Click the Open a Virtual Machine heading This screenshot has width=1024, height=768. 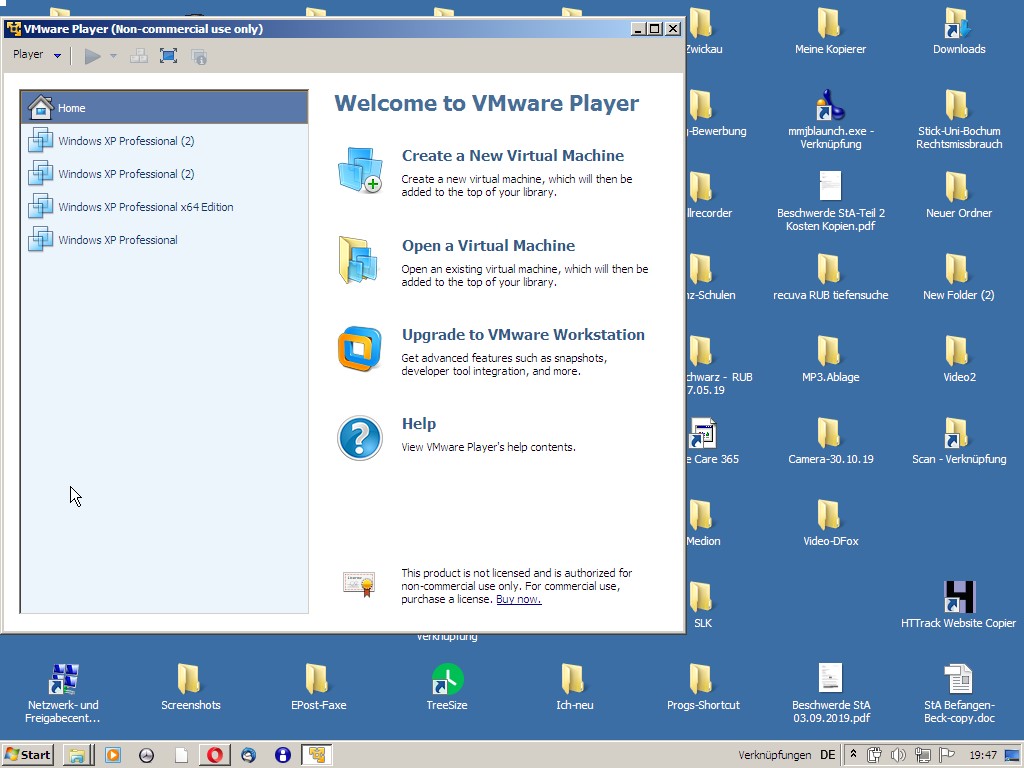pyautogui.click(x=488, y=245)
